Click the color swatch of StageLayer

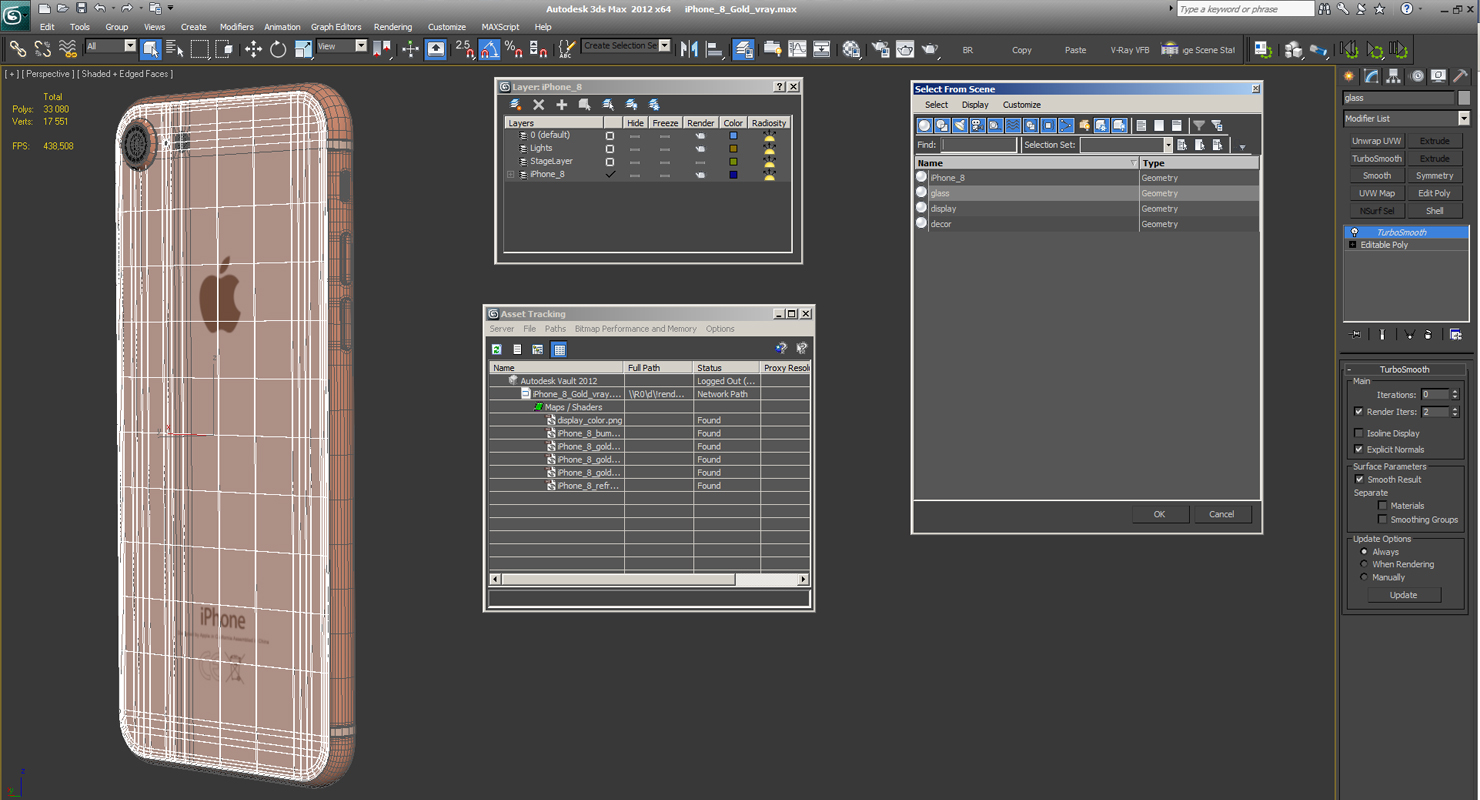click(733, 161)
